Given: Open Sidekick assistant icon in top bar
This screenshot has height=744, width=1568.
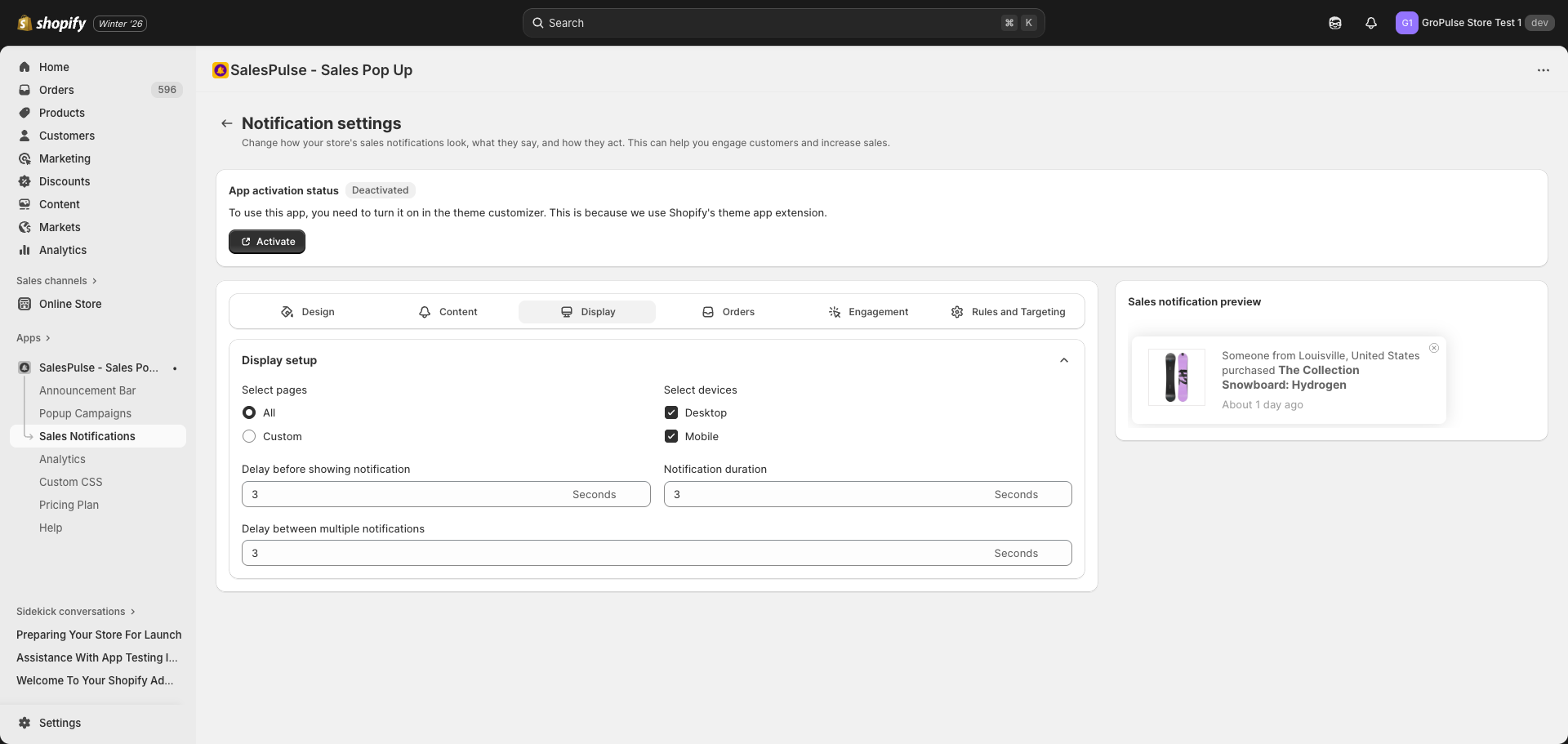Looking at the screenshot, I should (x=1335, y=23).
